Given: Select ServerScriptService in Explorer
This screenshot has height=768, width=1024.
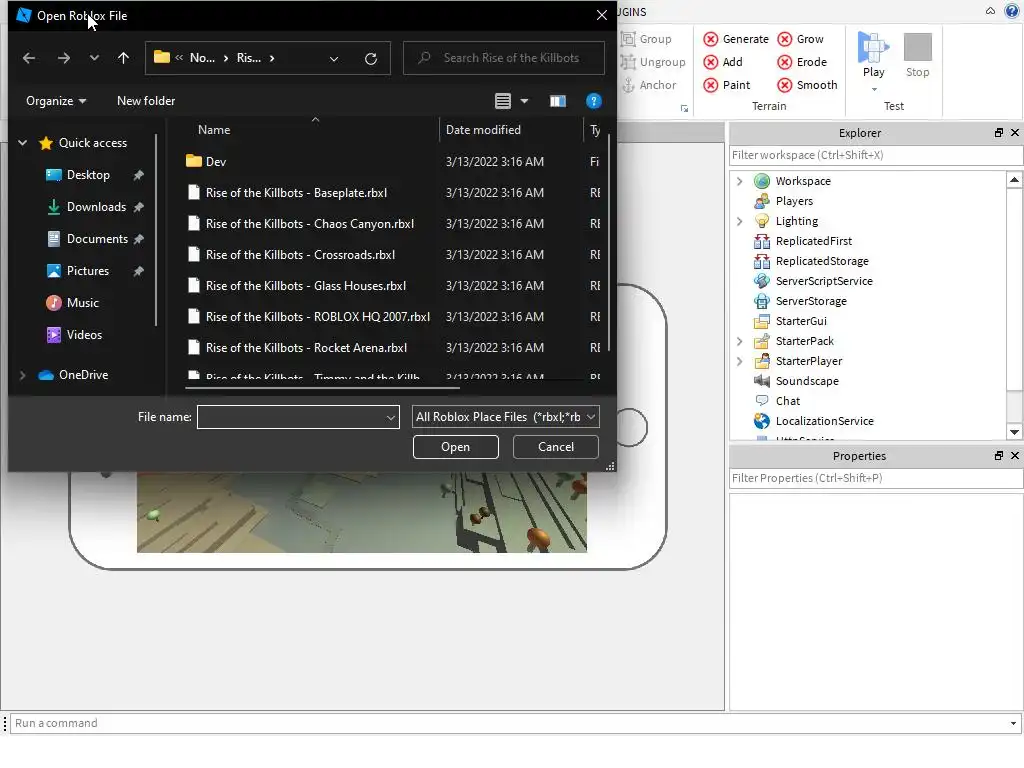Looking at the screenshot, I should point(824,281).
